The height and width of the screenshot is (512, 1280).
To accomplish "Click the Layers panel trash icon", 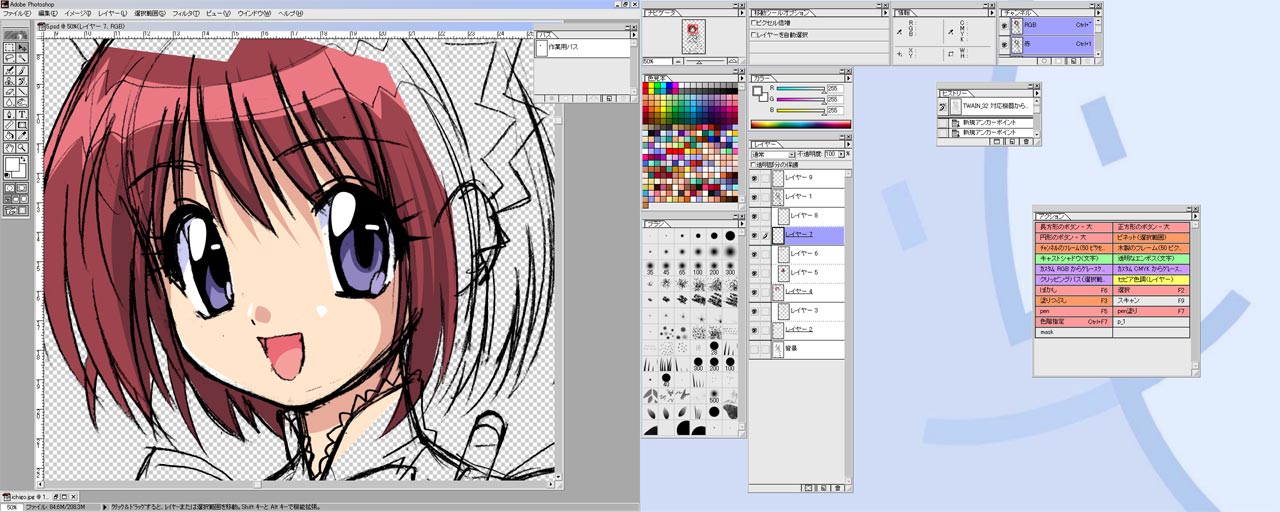I will (x=837, y=488).
